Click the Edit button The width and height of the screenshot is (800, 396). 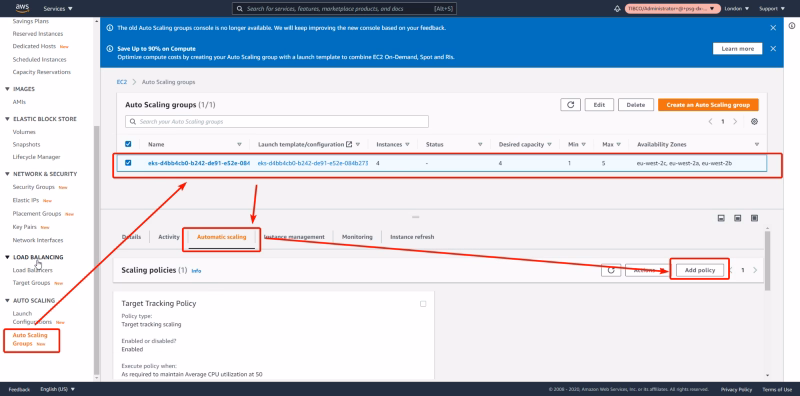coord(599,105)
